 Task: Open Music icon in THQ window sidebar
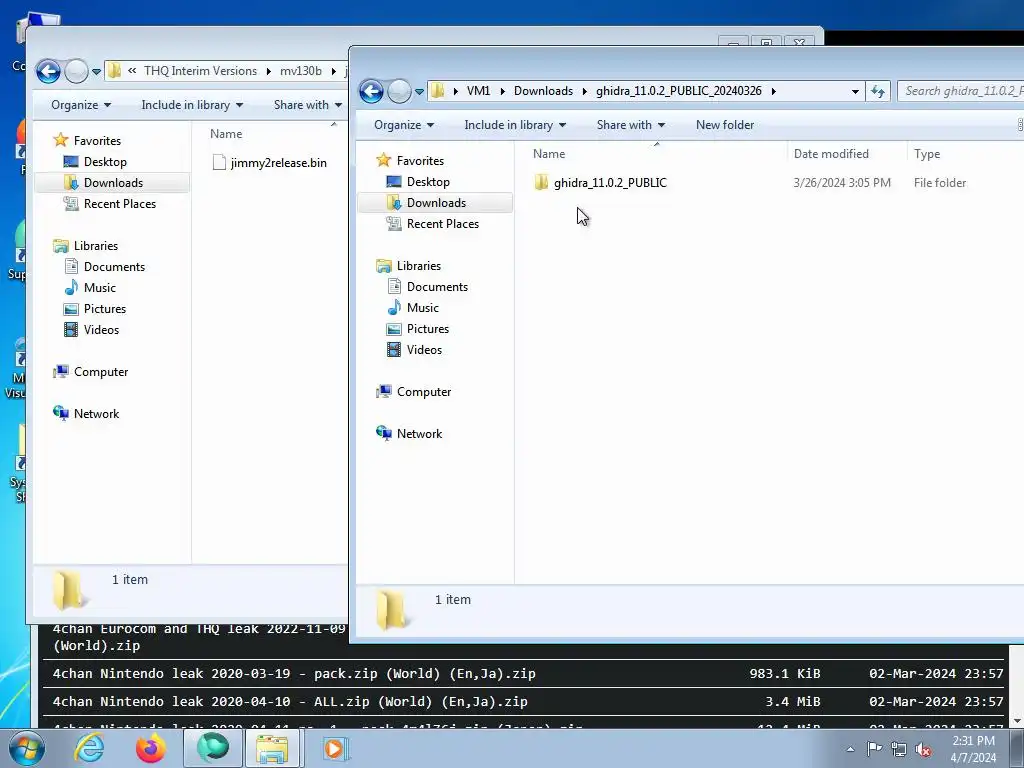(x=71, y=287)
